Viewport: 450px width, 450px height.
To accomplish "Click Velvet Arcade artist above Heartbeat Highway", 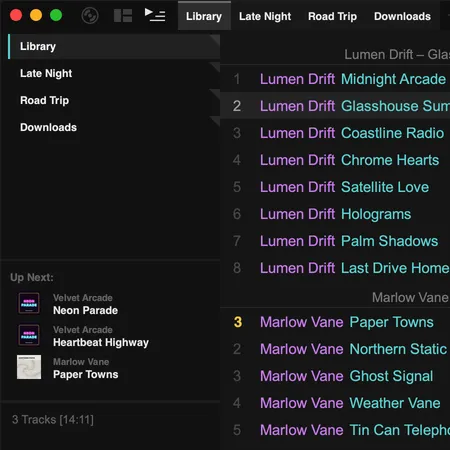I will 83,330.
